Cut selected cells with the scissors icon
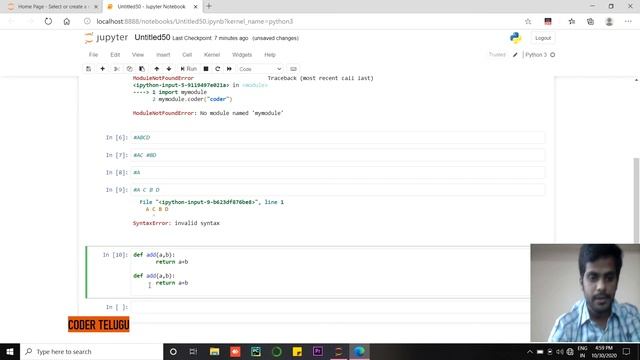This screenshot has height=360, width=640. [x=116, y=69]
